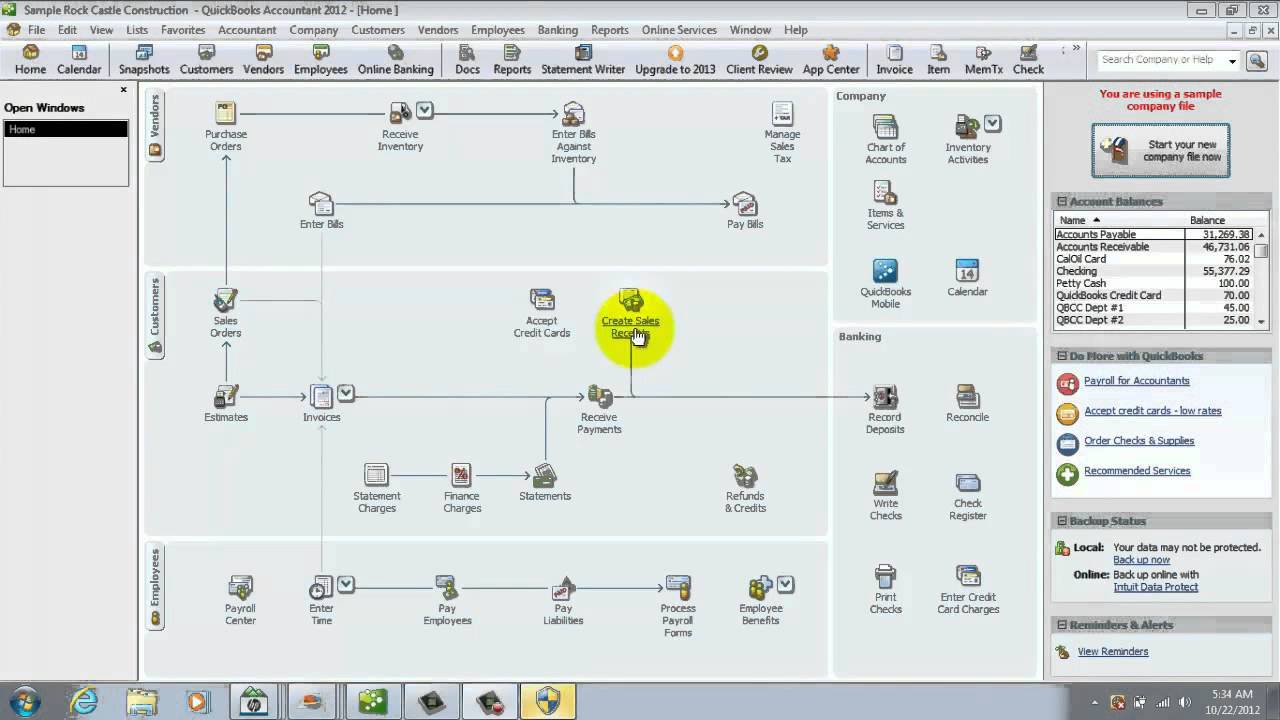Open the Payroll Center icon
Viewport: 1280px width, 720px height.
tap(240, 587)
